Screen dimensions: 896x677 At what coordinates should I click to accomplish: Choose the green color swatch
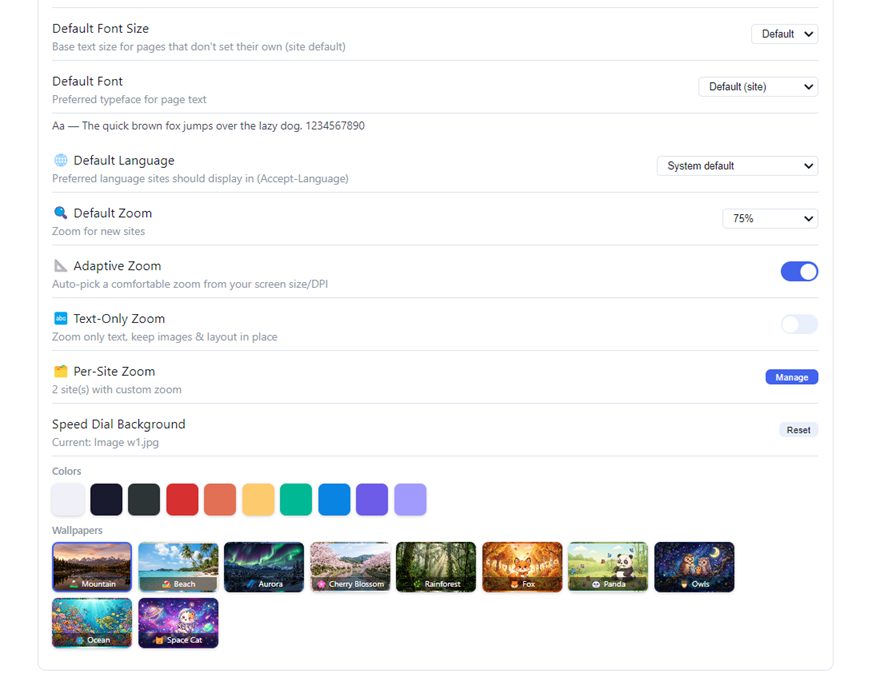pyautogui.click(x=296, y=499)
